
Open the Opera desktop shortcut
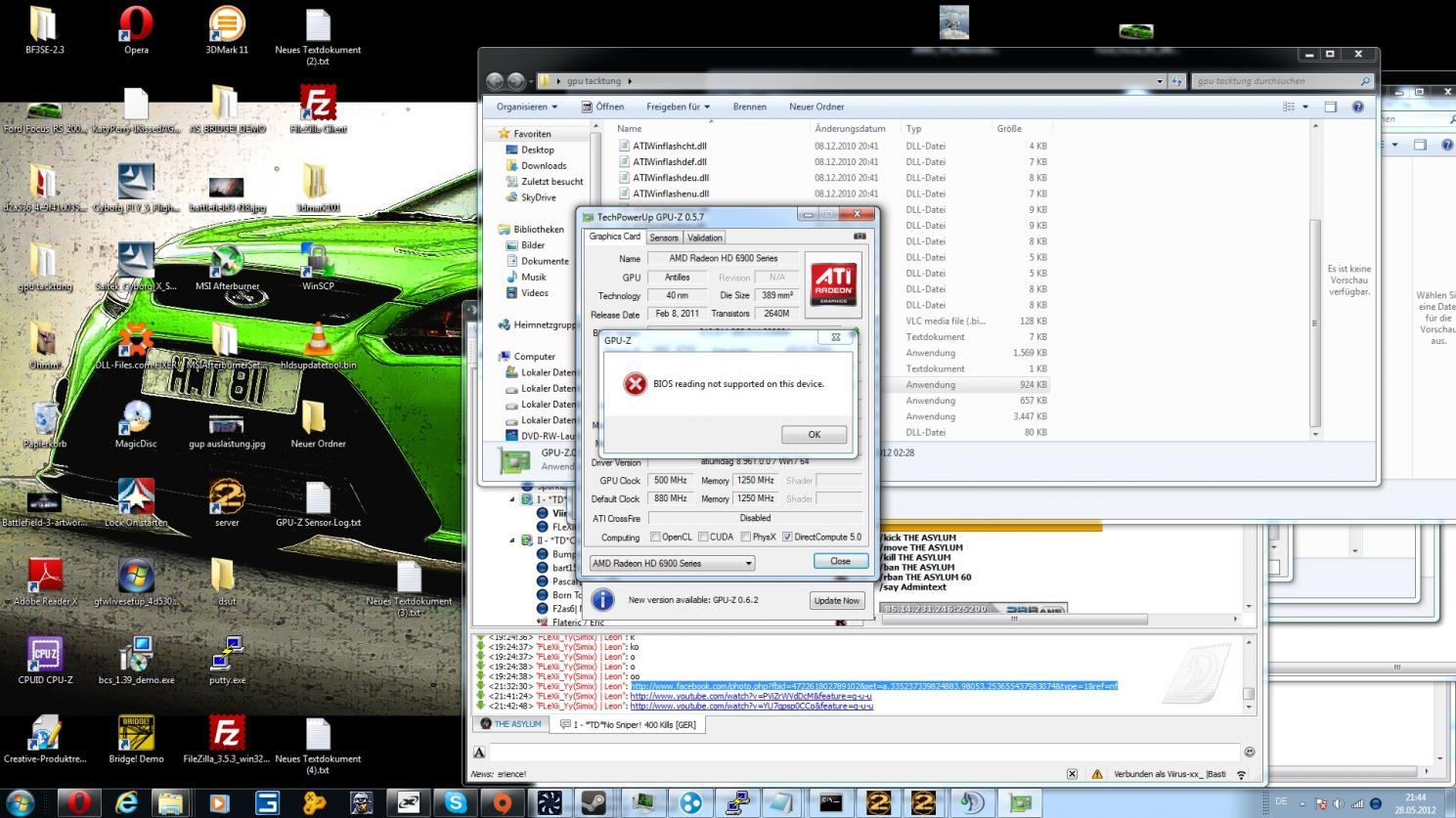136,30
